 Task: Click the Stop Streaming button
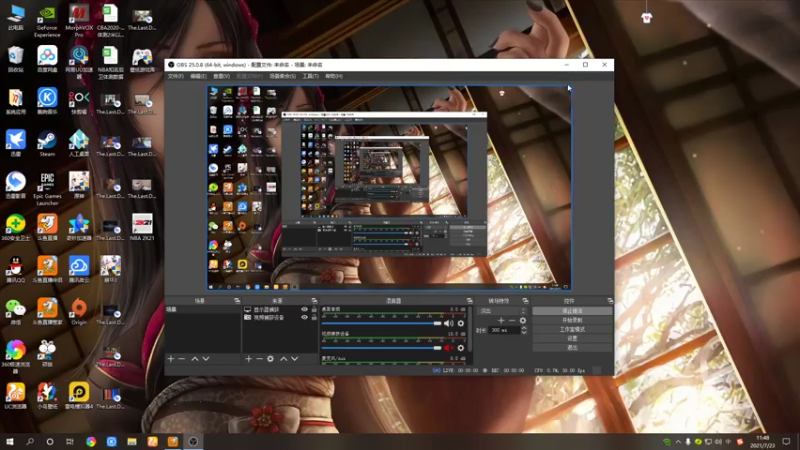pos(572,311)
